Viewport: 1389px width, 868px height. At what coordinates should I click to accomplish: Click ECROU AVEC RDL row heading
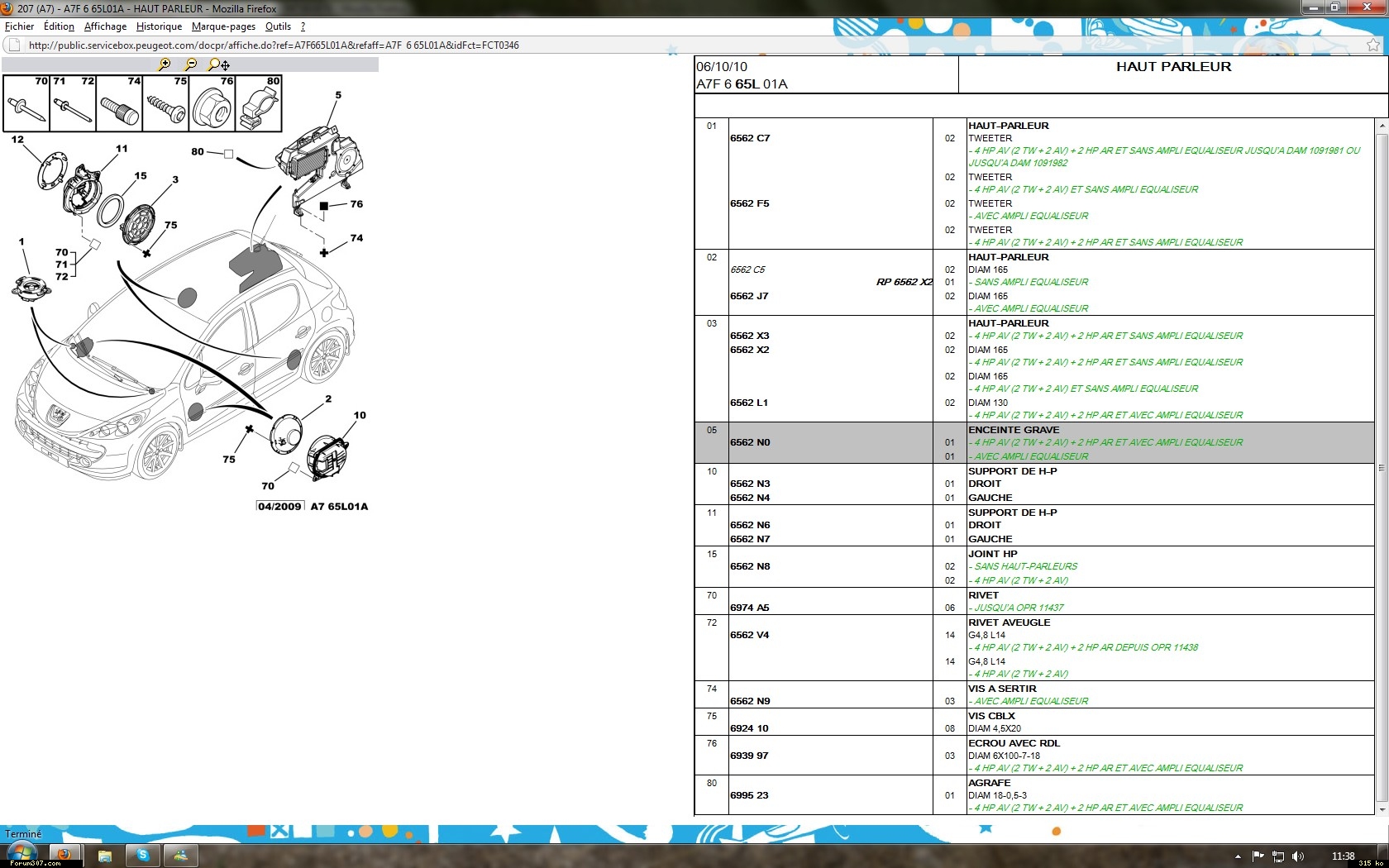click(x=1014, y=743)
